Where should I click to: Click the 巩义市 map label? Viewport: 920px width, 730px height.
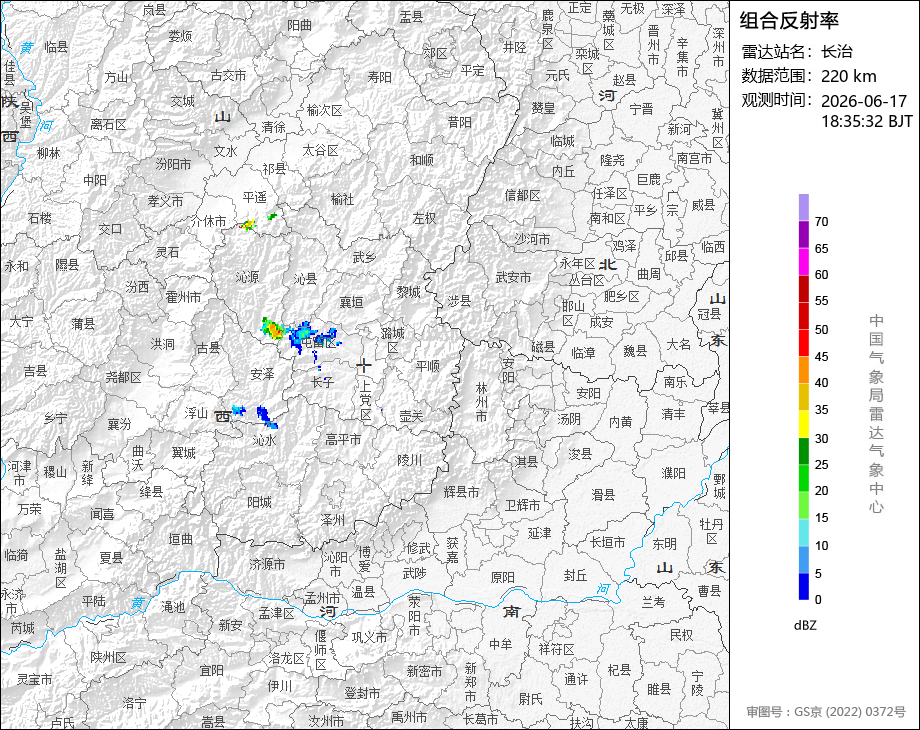point(369,637)
